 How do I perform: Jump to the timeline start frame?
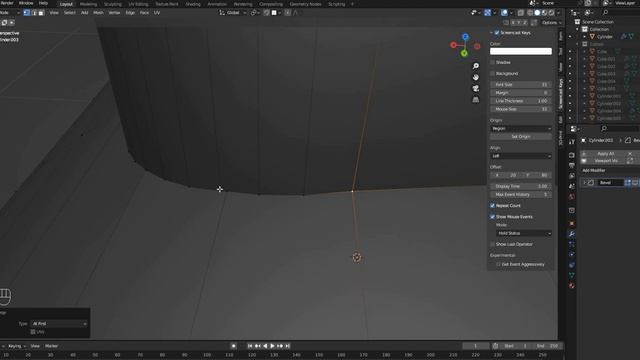coord(250,346)
